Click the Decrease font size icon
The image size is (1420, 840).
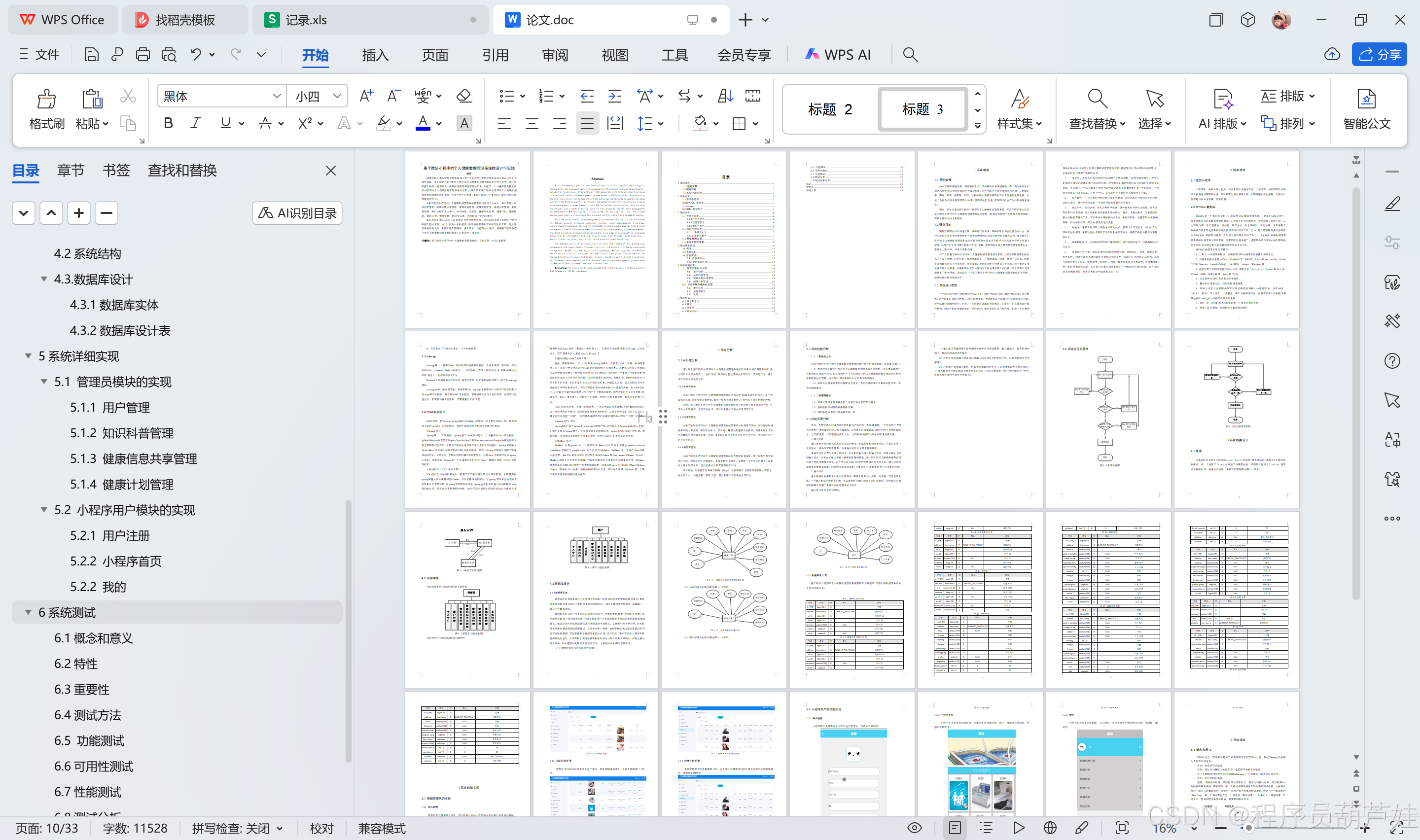pos(394,96)
